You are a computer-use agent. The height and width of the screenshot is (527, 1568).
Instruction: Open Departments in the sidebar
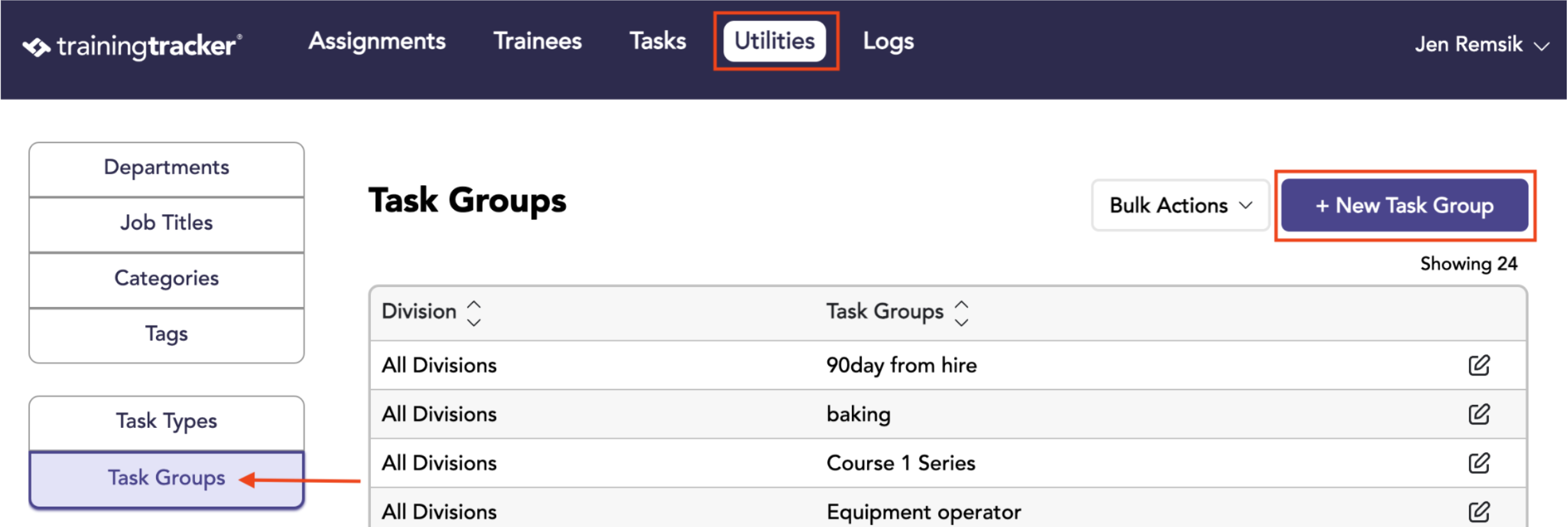pos(166,168)
